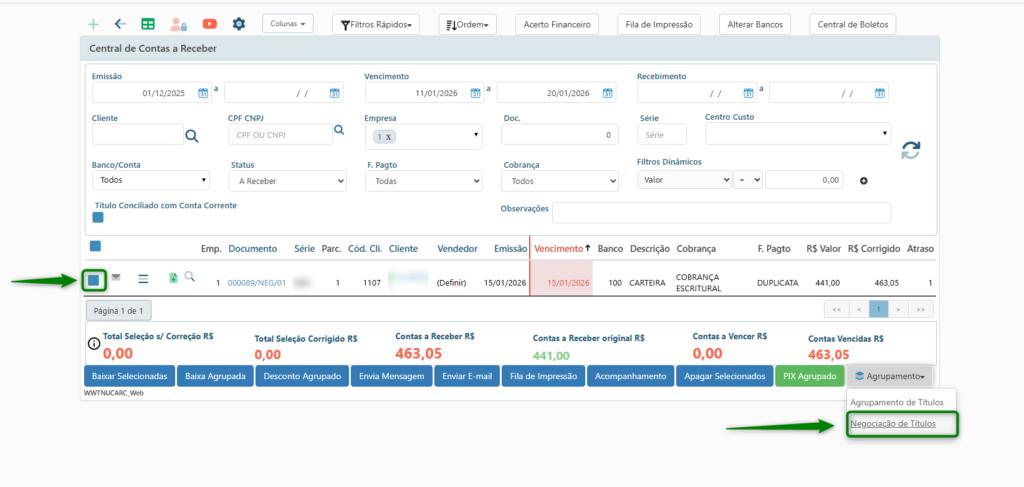The image size is (1024, 487).
Task: Click the envelope icon in row
Action: pos(116,277)
